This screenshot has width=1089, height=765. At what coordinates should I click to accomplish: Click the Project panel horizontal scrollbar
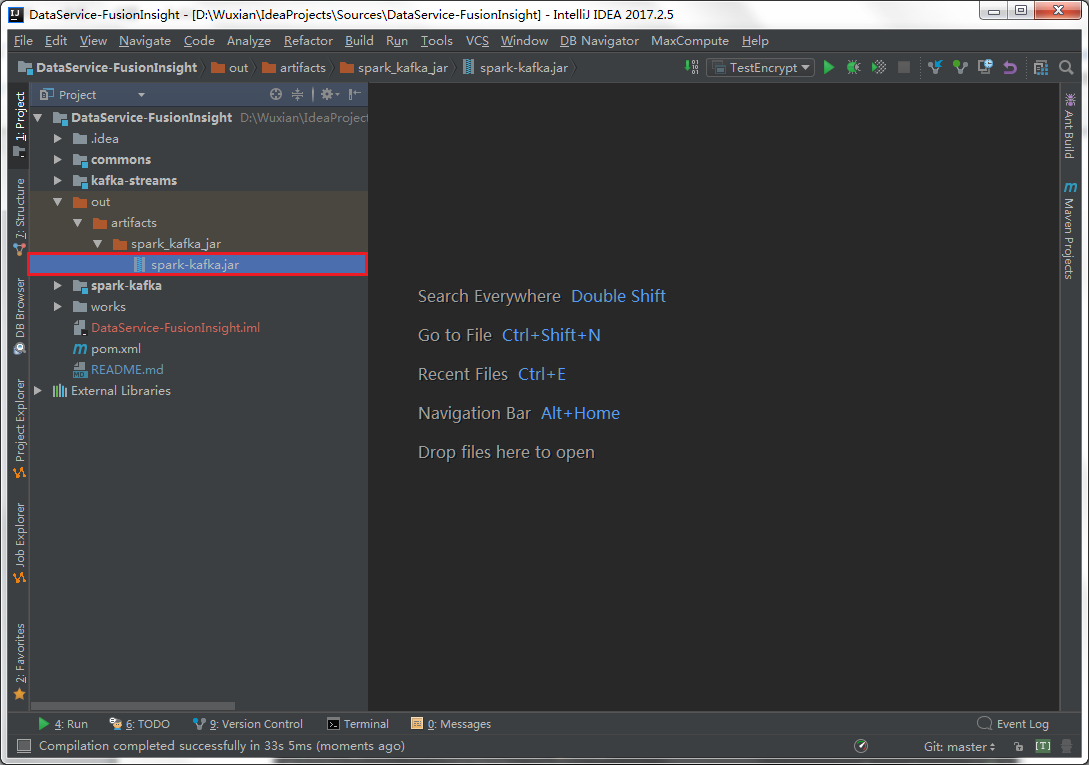[133, 706]
